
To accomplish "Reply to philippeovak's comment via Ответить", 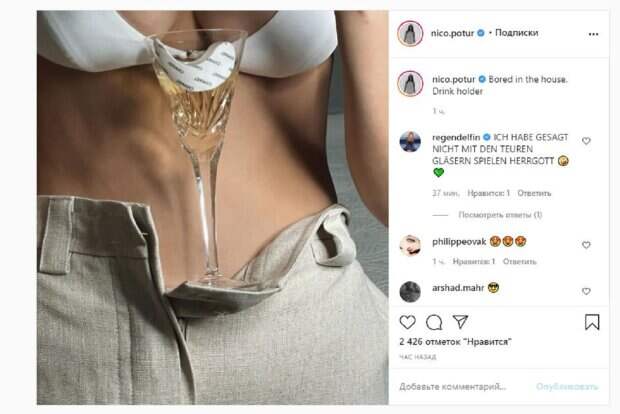I will (520, 262).
